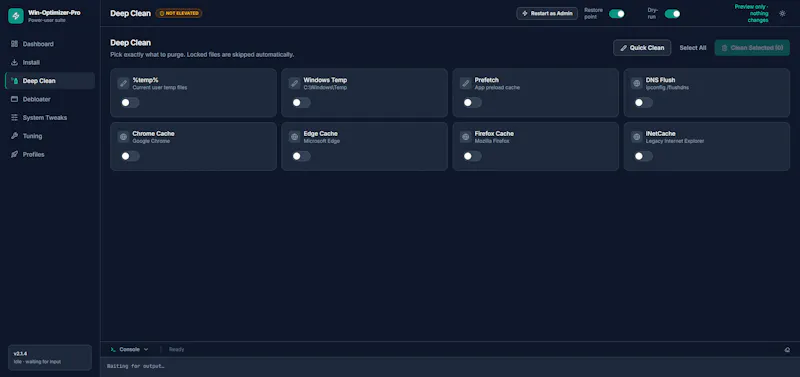This screenshot has width=800, height=377.
Task: Navigate to System Tweaks
Action: click(50, 117)
